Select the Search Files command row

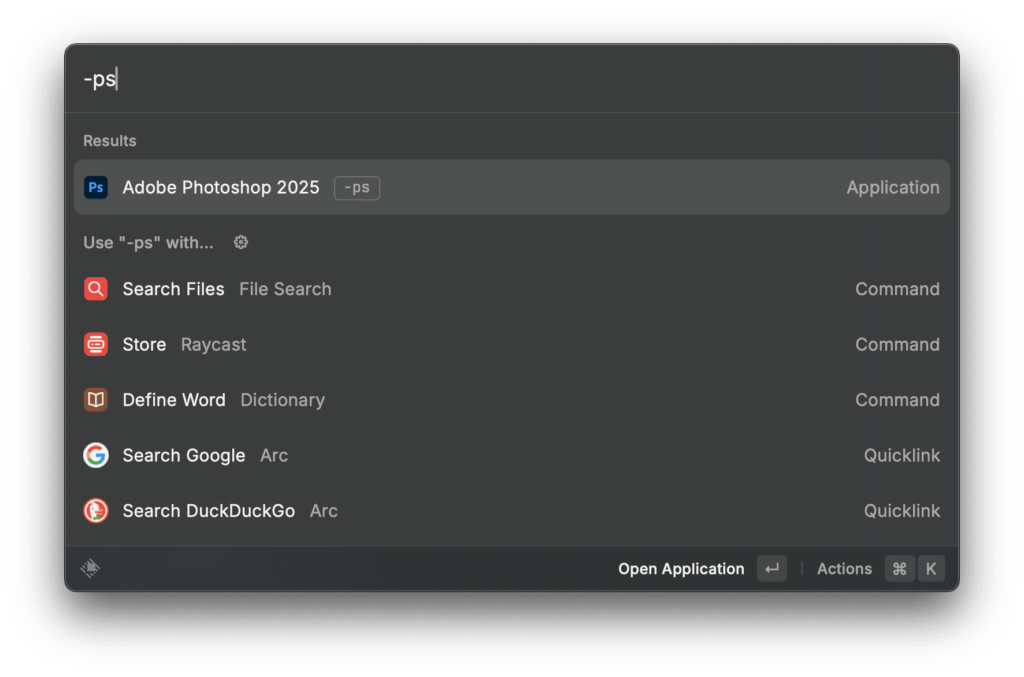512,289
